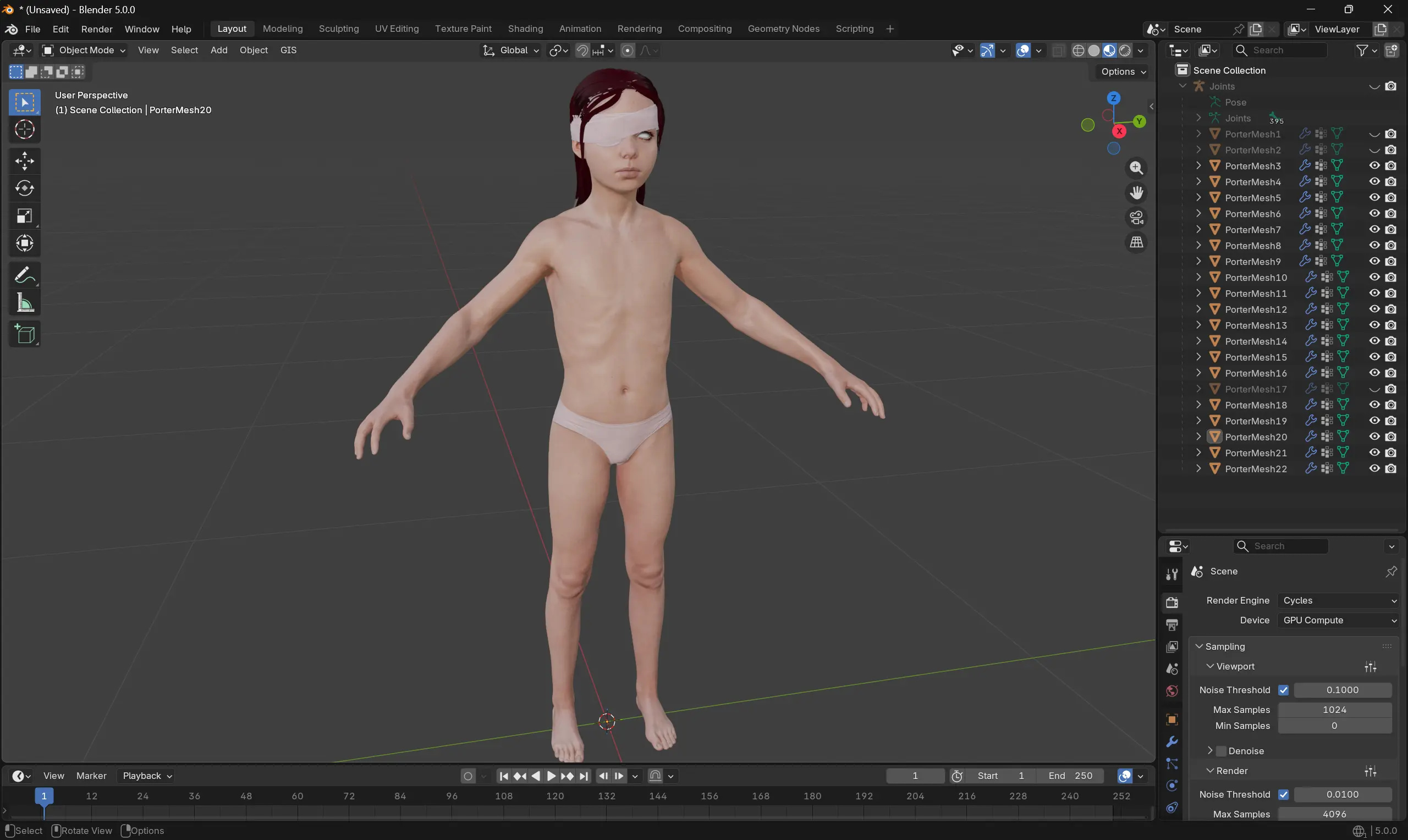Open the Object properties tab
Screen dimensions: 1408x840
pos(1172,720)
